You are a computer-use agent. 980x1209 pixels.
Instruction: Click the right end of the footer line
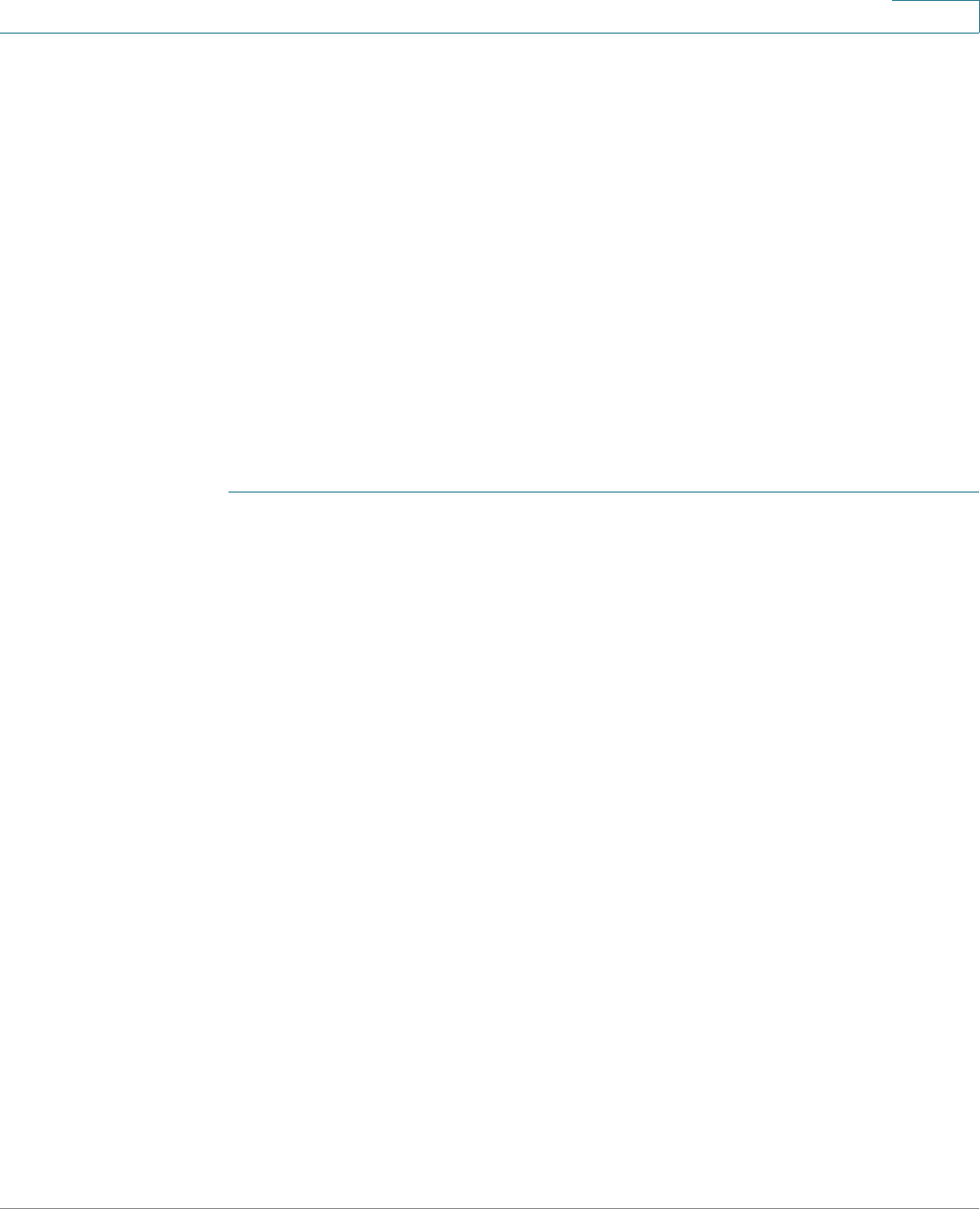[976, 1207]
